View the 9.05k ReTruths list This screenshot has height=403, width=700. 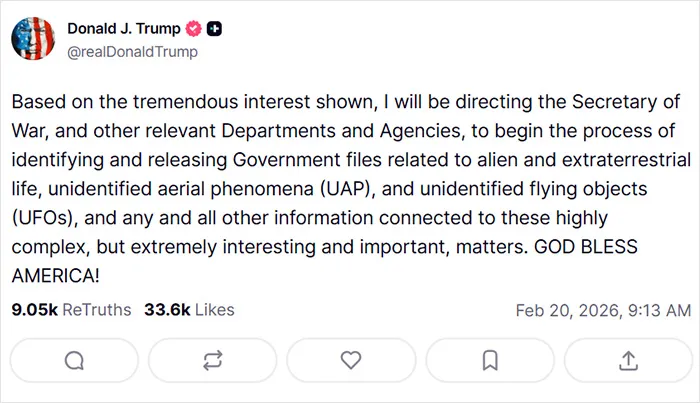click(x=71, y=310)
